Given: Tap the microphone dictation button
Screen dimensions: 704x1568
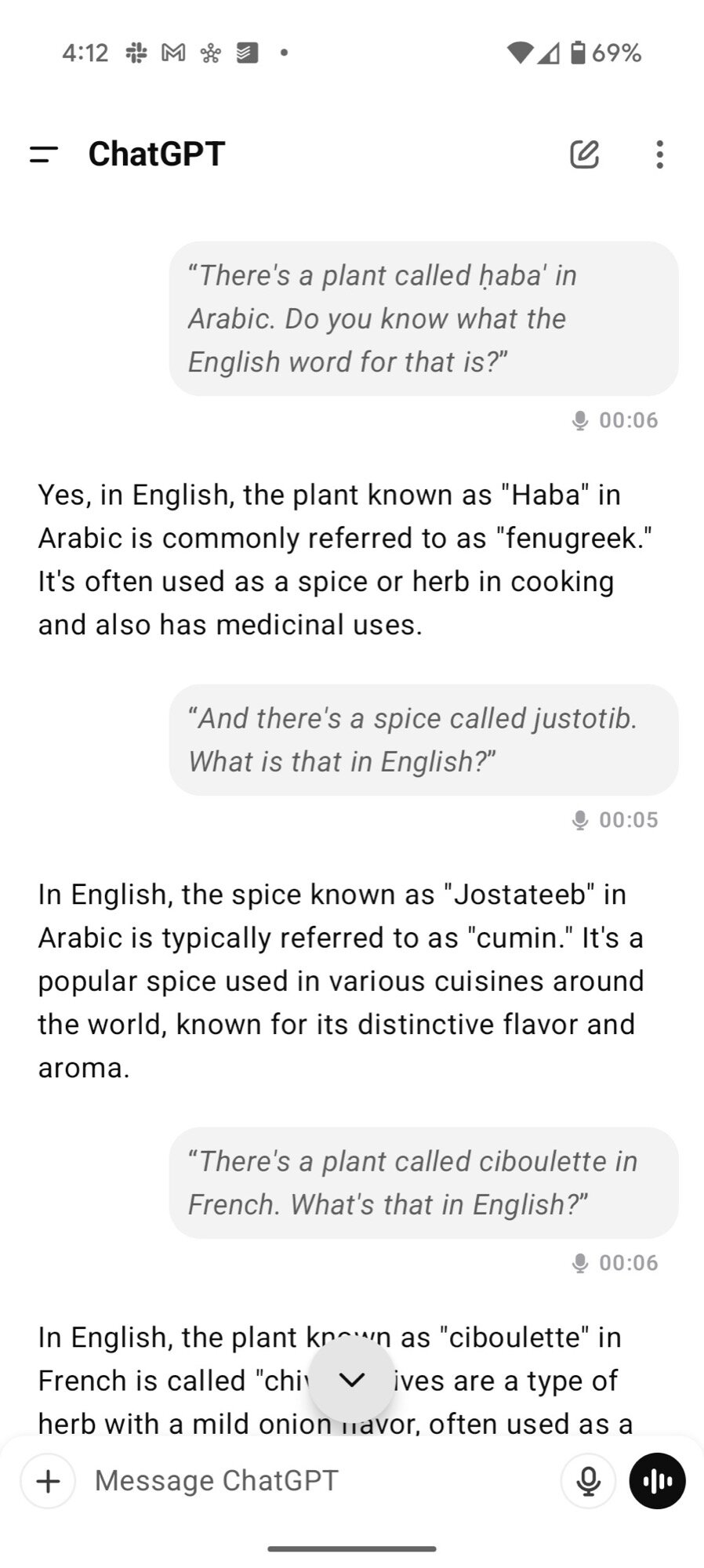Looking at the screenshot, I should (x=588, y=1481).
